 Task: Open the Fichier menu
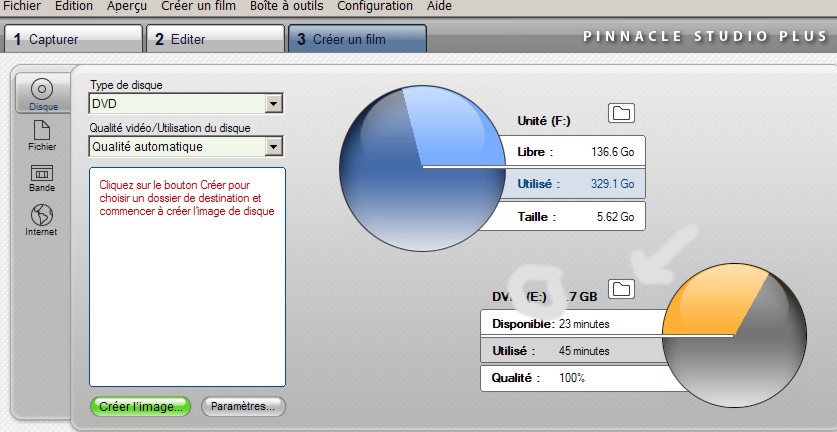[21, 6]
